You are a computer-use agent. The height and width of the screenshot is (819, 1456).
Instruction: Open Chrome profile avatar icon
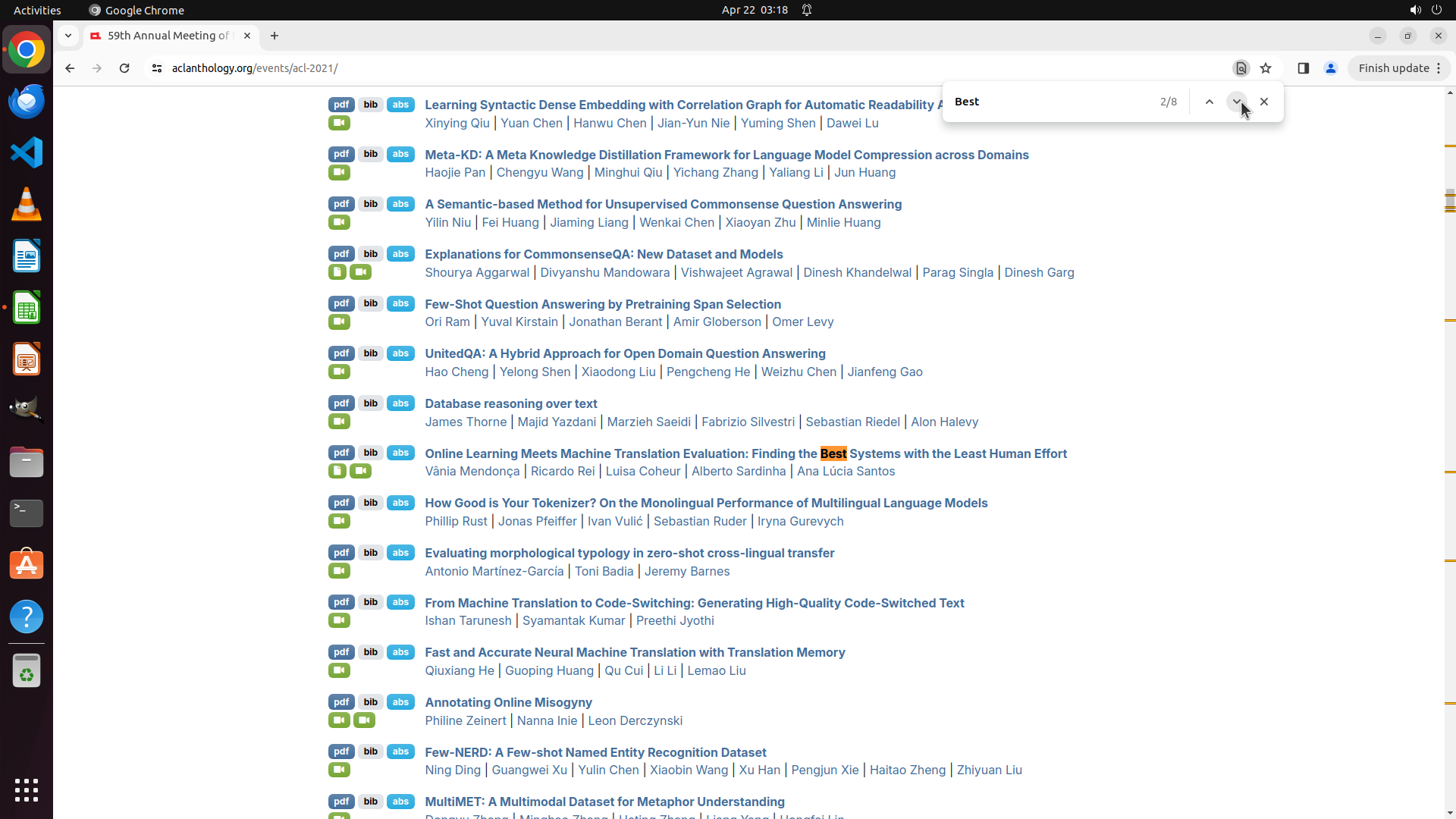1330,68
